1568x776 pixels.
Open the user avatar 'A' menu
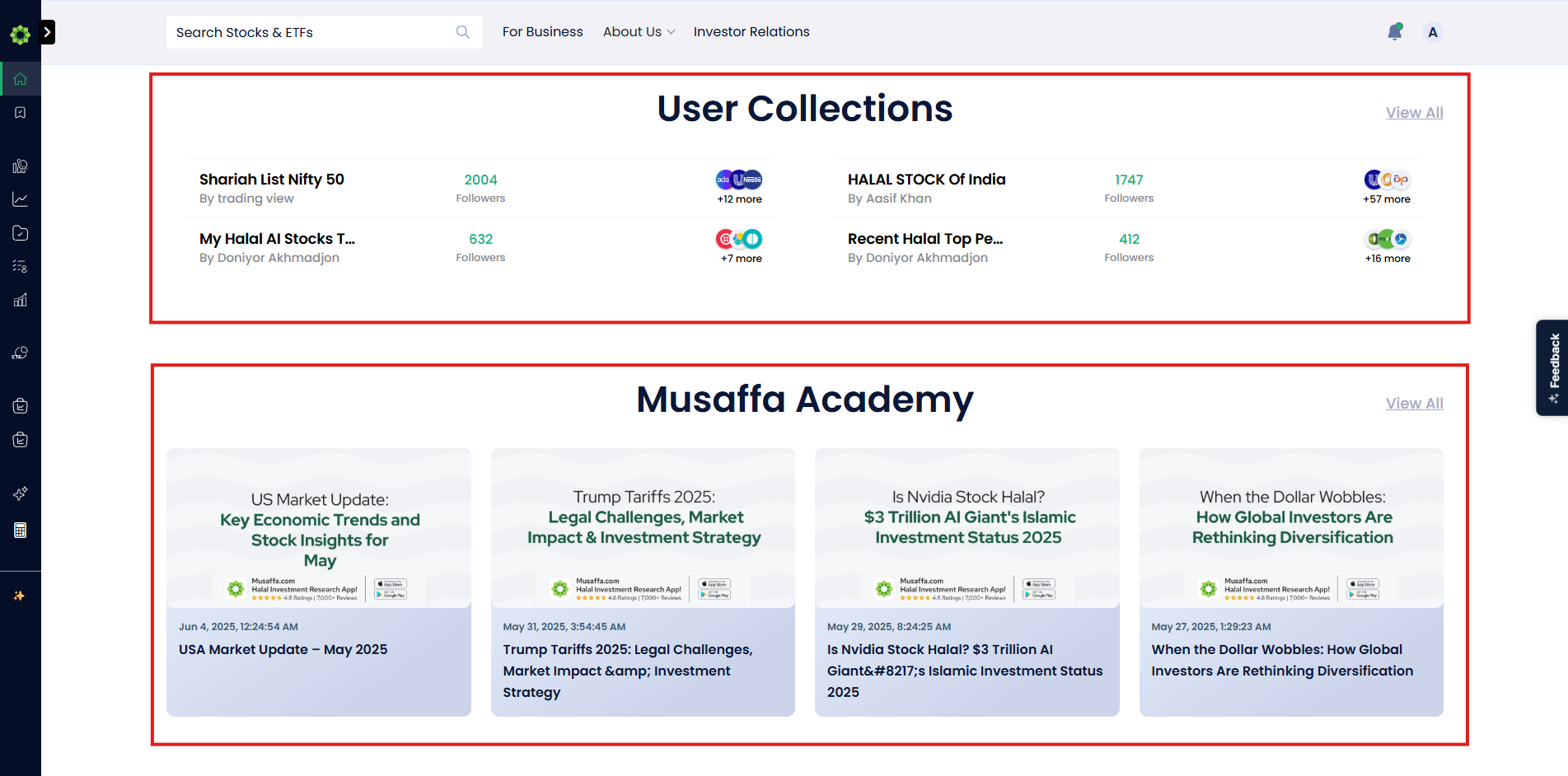coord(1433,32)
